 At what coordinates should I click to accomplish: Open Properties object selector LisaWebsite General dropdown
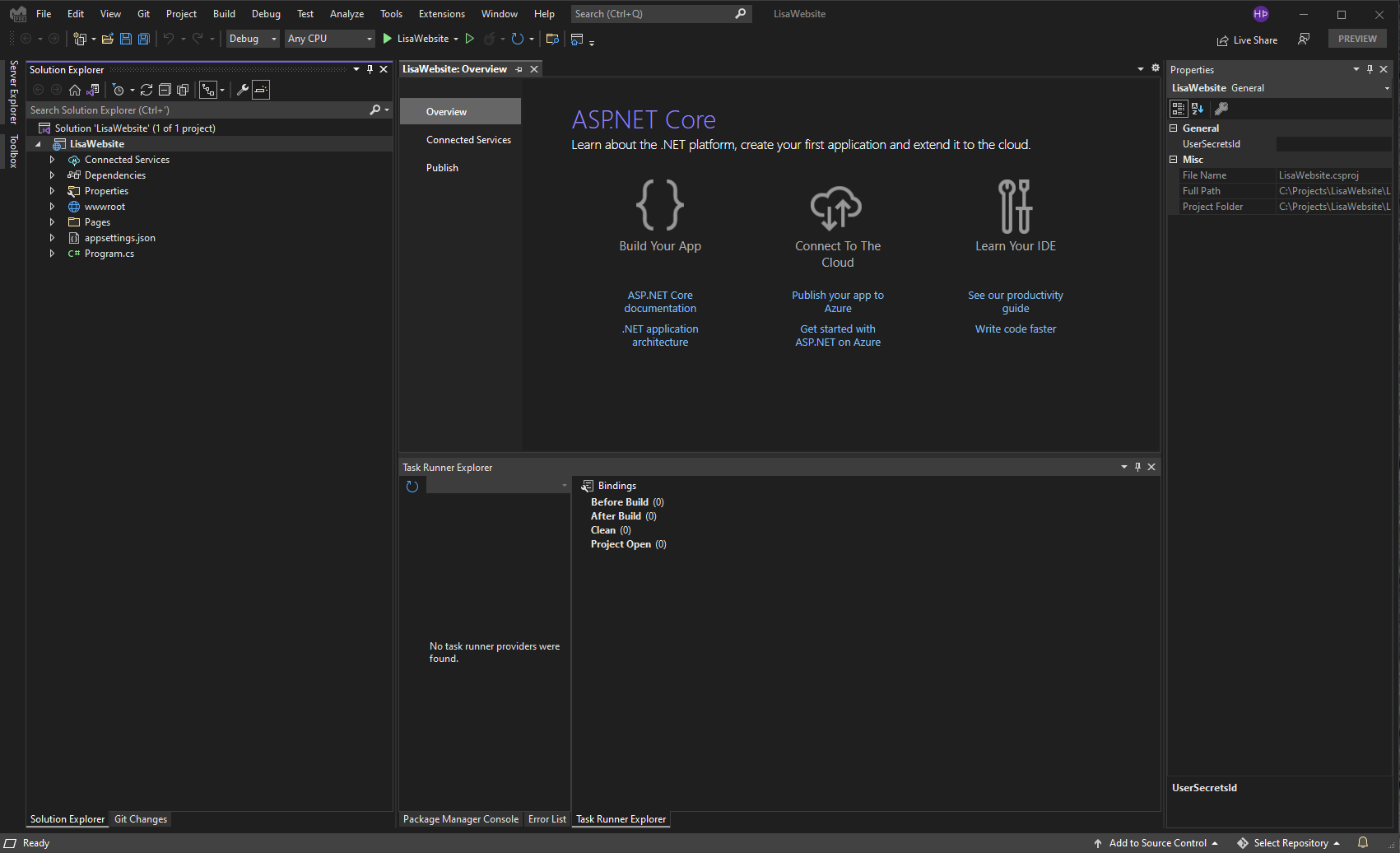(1281, 88)
